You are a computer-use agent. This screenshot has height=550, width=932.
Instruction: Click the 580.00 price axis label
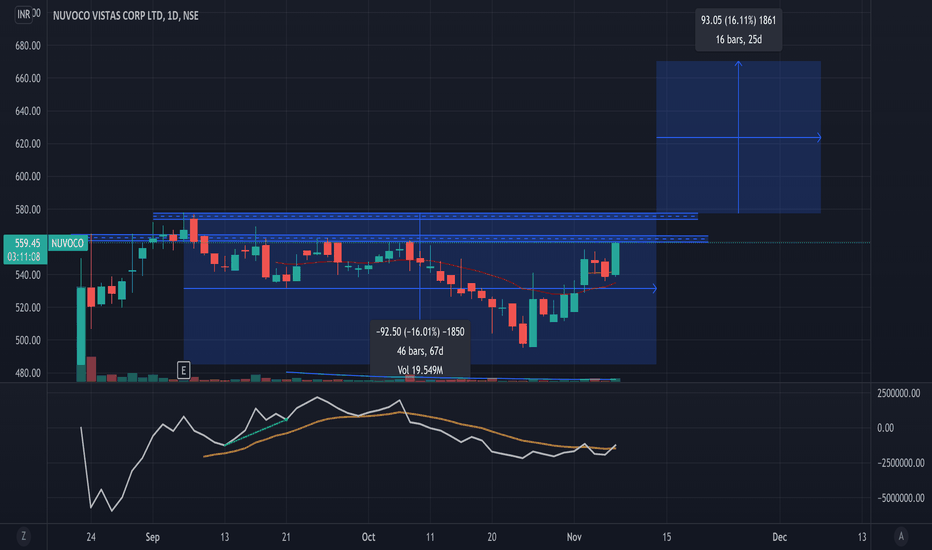tap(28, 209)
